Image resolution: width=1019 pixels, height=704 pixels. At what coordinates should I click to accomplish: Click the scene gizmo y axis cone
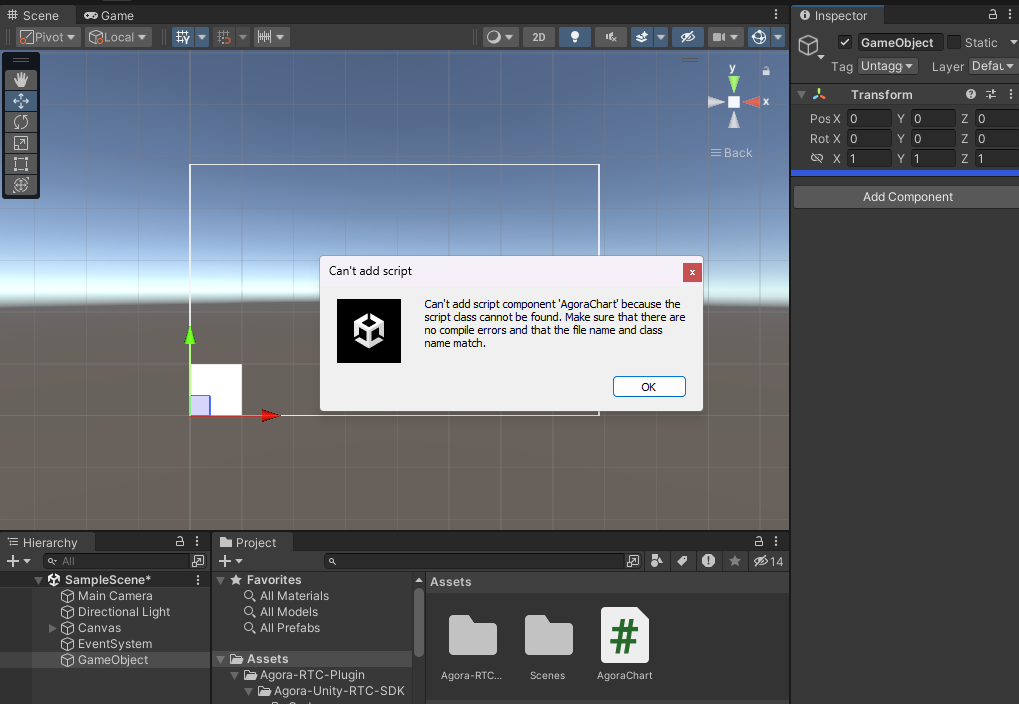(x=734, y=83)
